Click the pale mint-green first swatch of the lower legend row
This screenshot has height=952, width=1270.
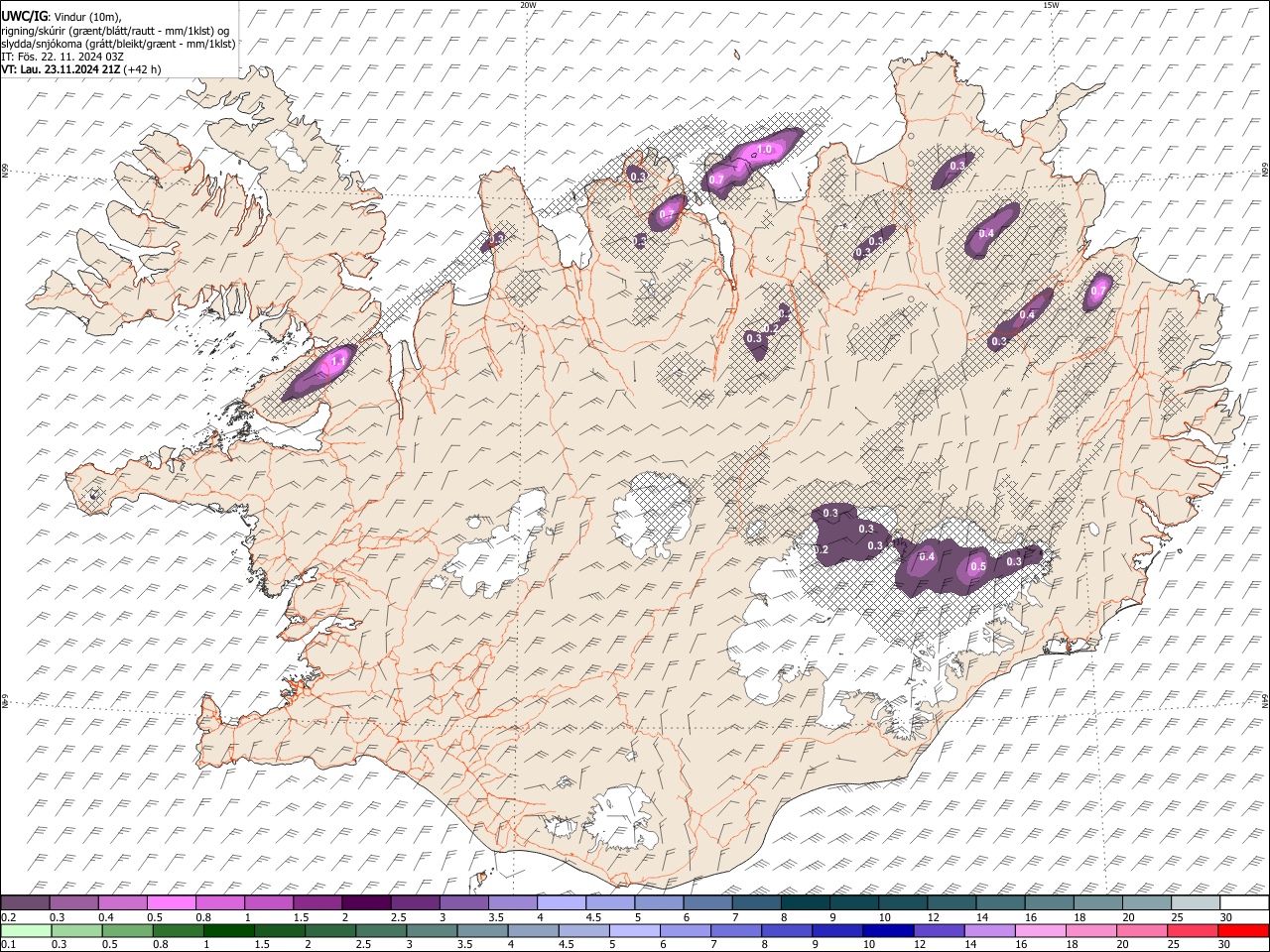click(x=26, y=931)
